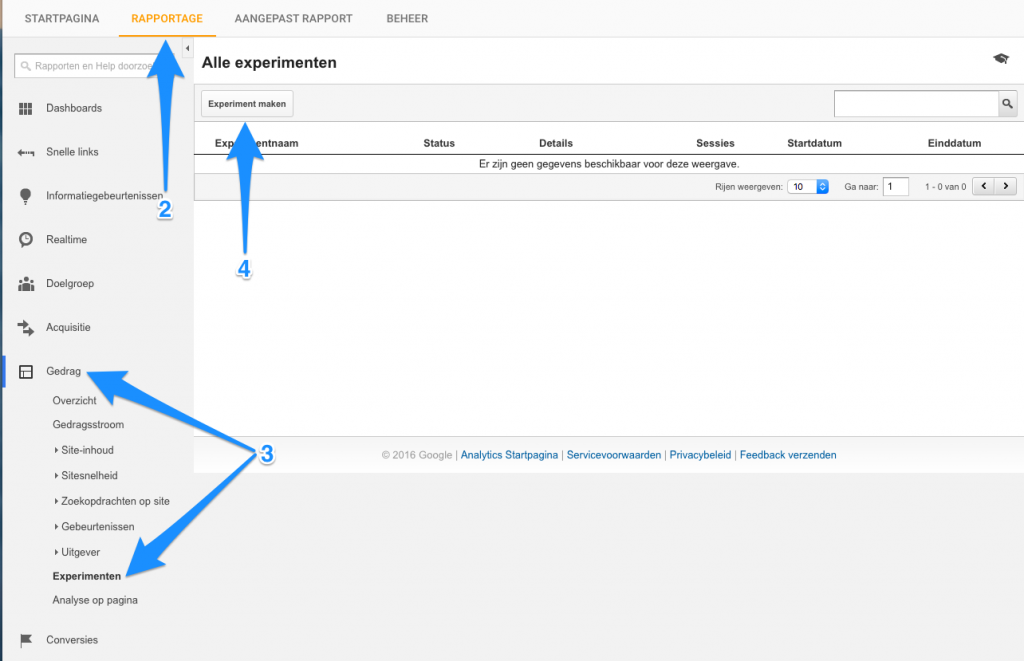Screen dimensions: 1024x661
Task: Open the Beheer tab
Action: click(407, 18)
